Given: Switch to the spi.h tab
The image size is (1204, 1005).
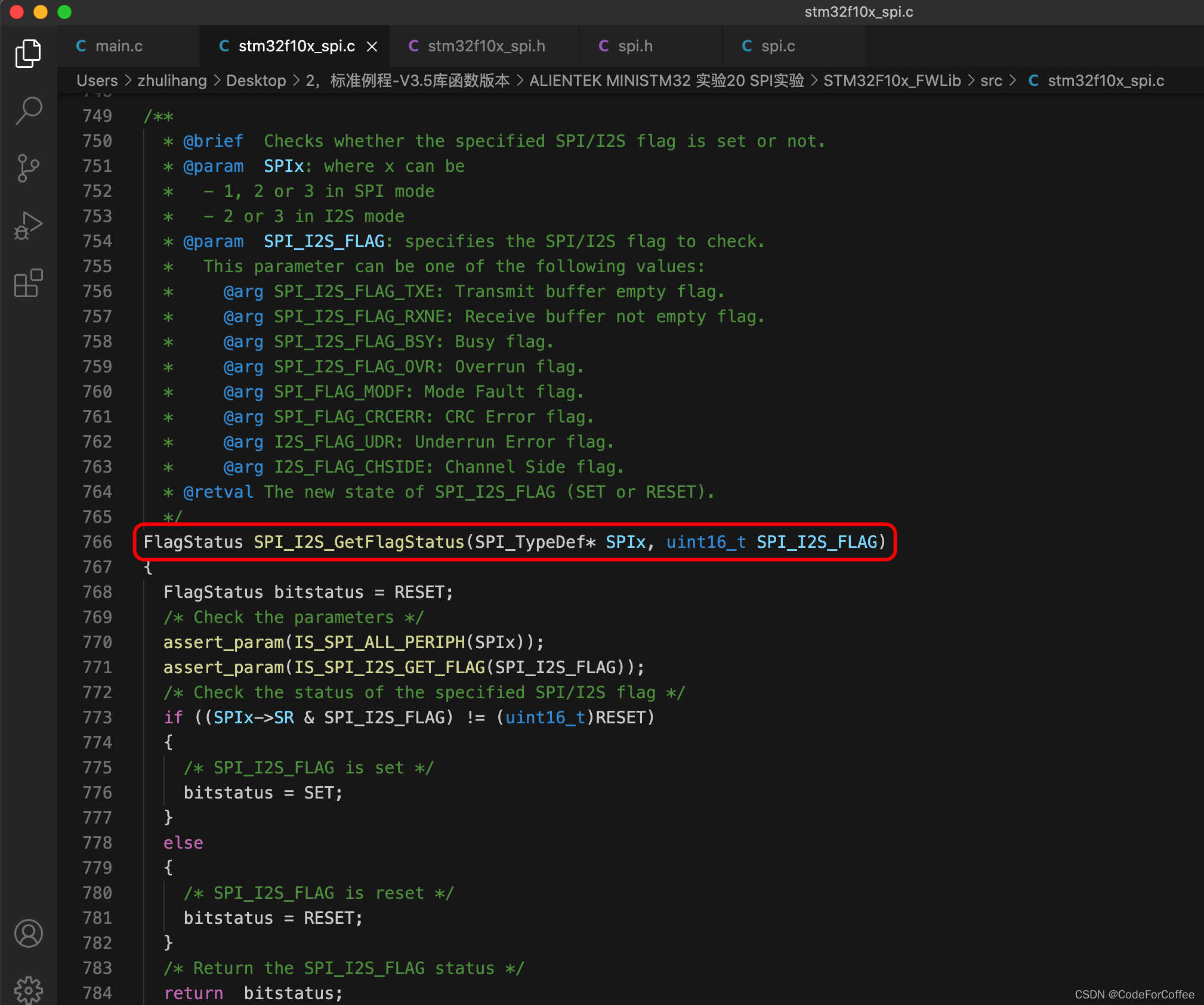Looking at the screenshot, I should coord(635,46).
